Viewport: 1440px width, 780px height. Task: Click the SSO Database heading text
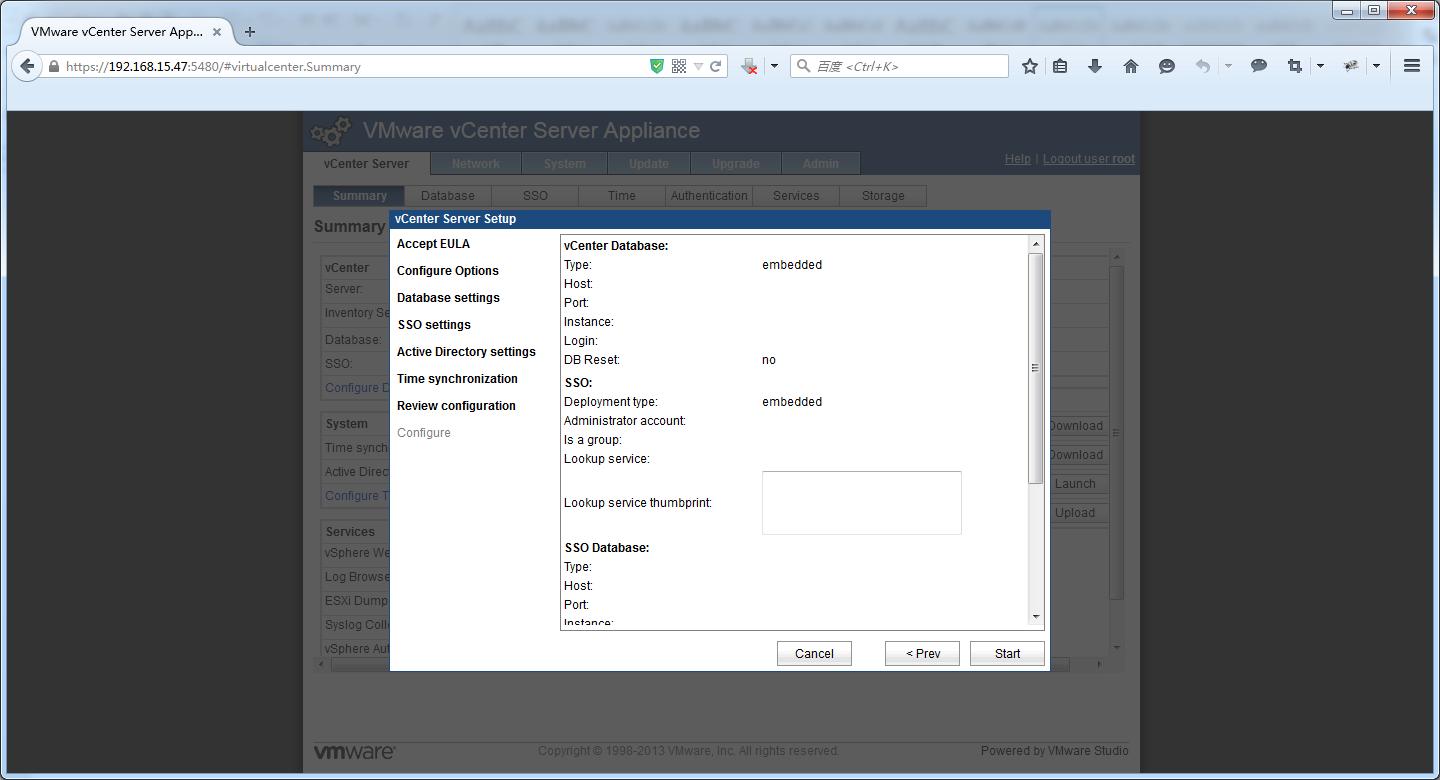(x=607, y=548)
